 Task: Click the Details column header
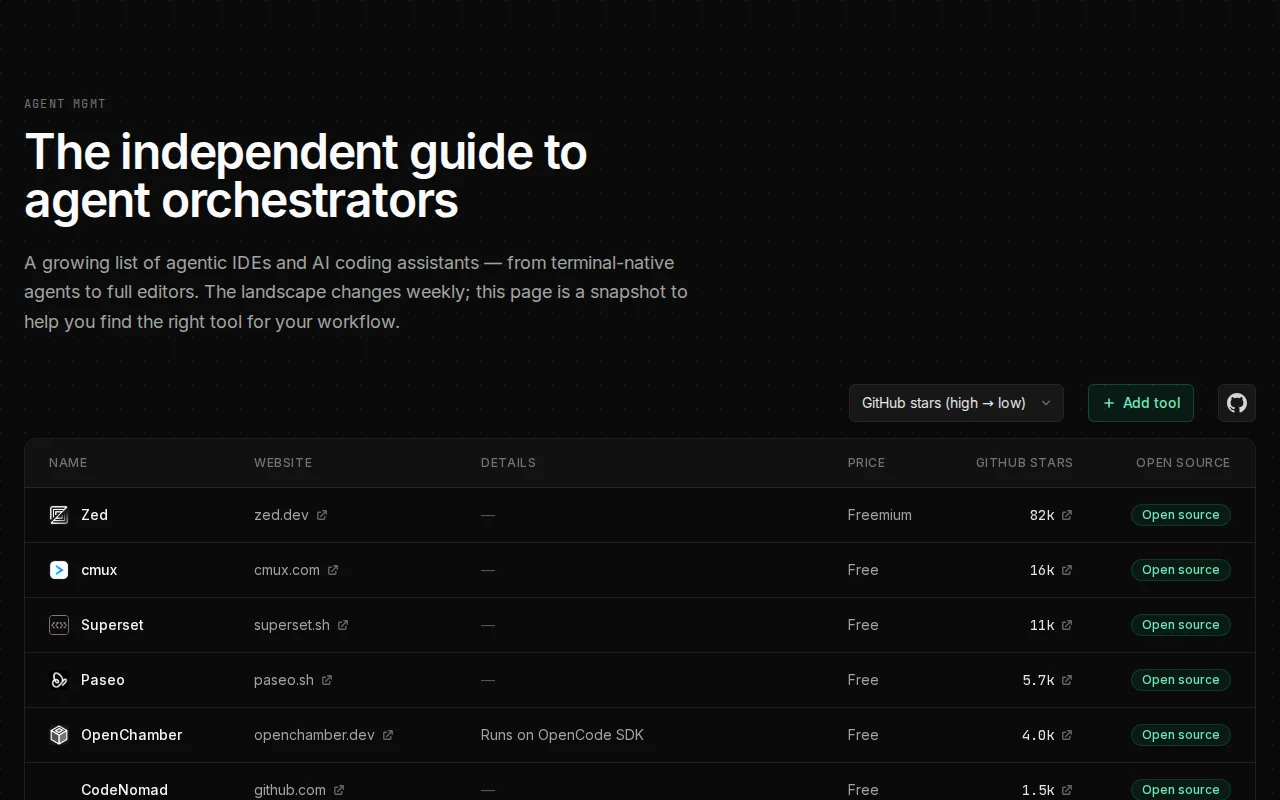point(508,463)
